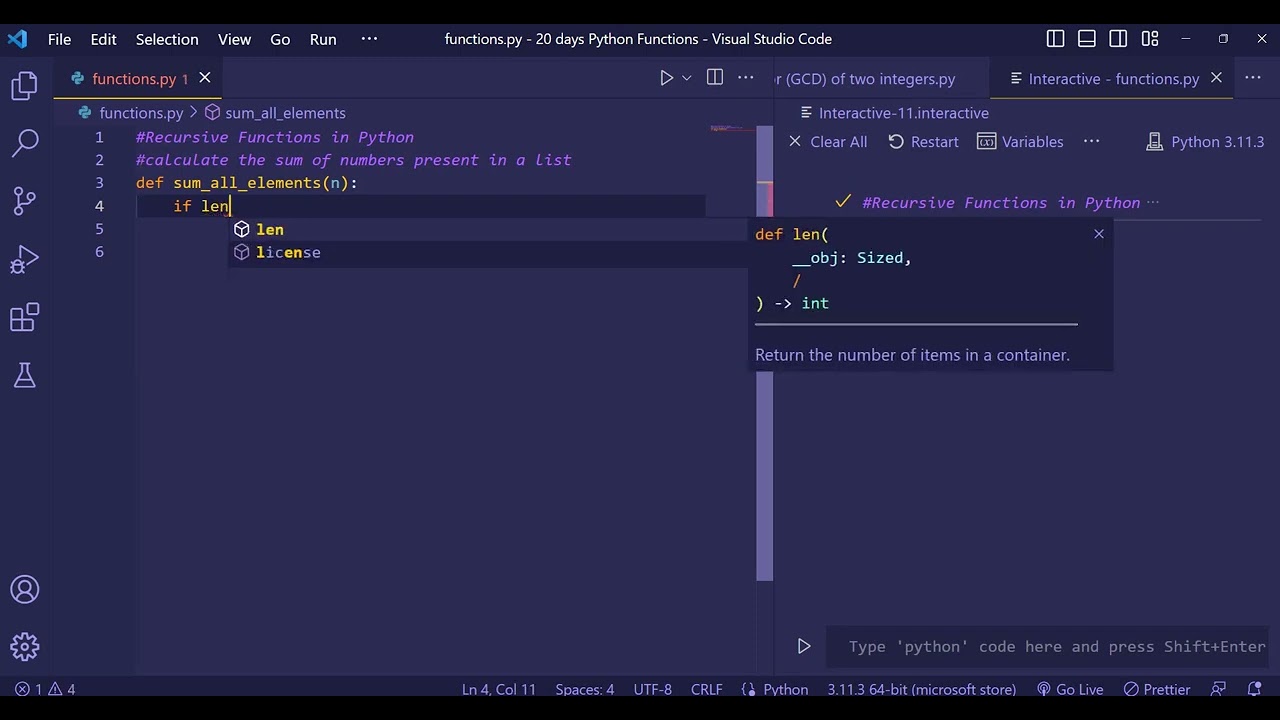Click line 3 def sum_all_elements code
1280x720 pixels.
247,183
